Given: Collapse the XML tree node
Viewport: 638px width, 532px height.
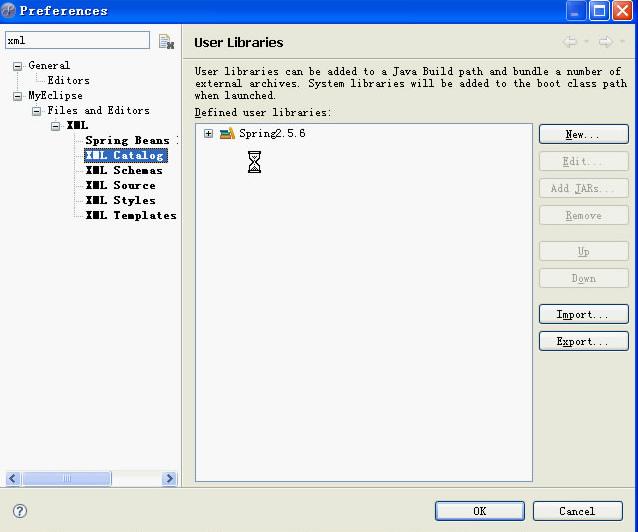Looking at the screenshot, I should coord(55,126).
